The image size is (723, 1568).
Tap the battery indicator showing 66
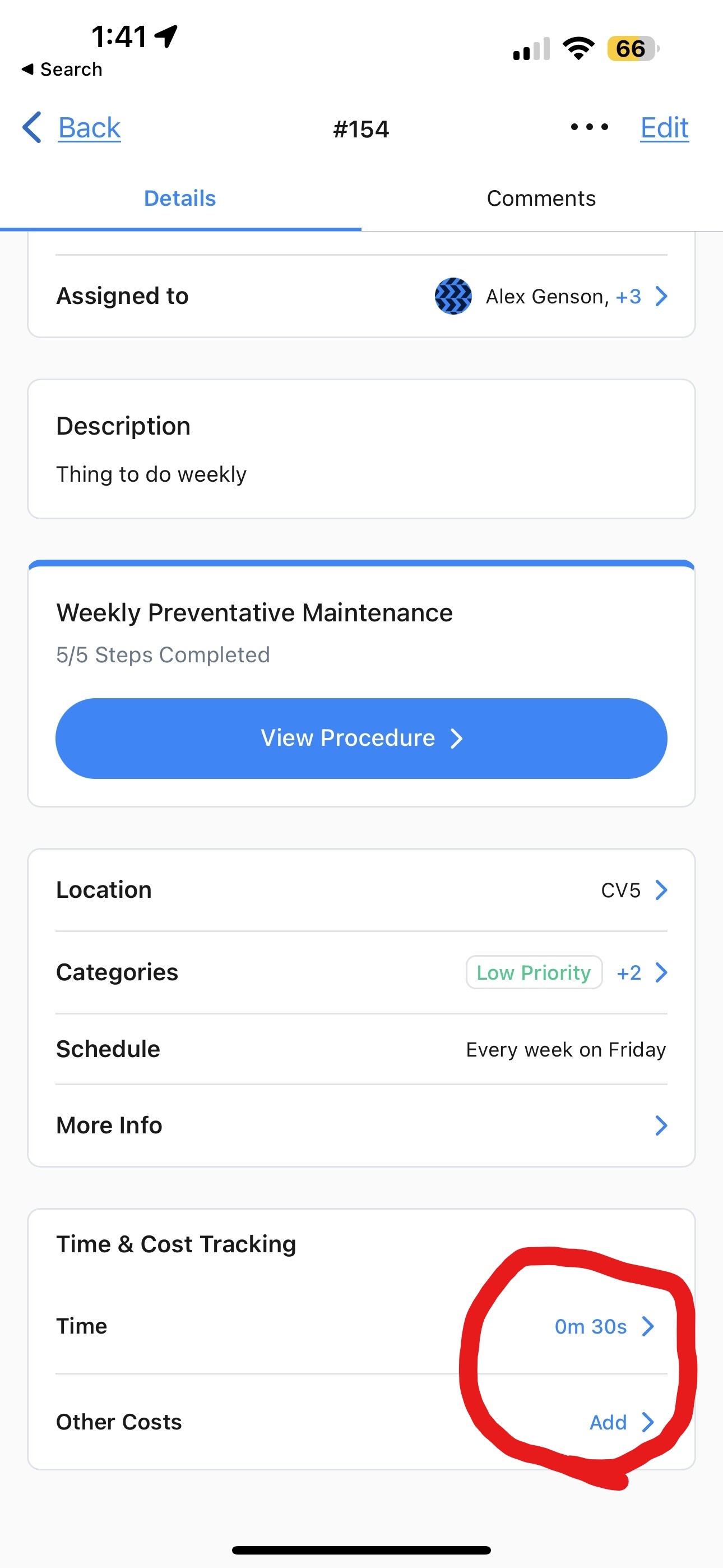(x=632, y=49)
